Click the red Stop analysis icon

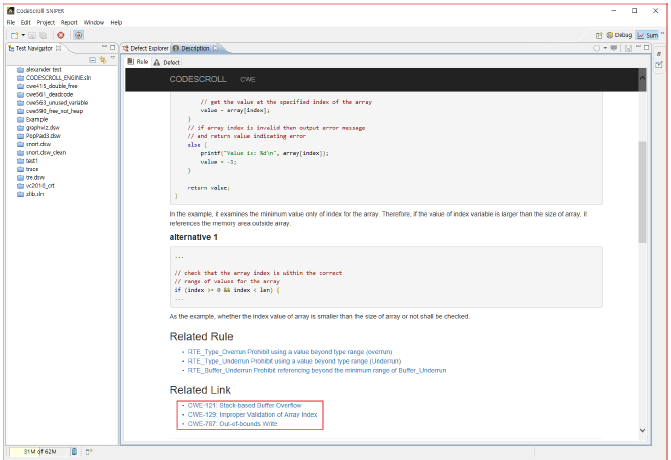coord(61,36)
